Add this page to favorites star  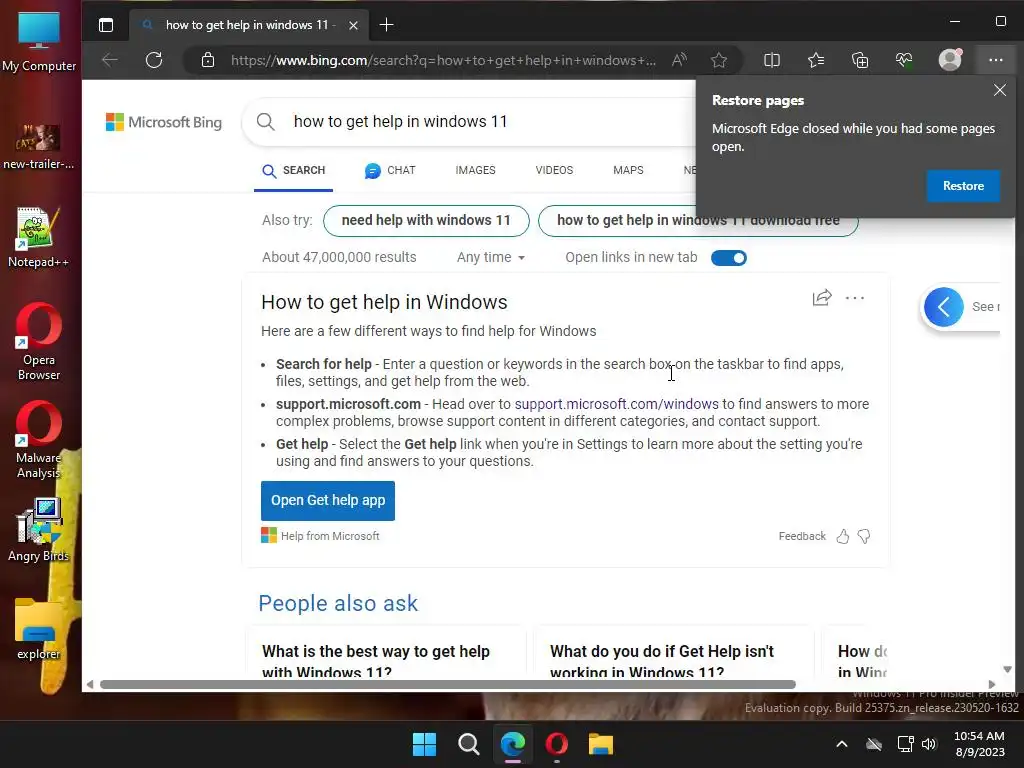(x=719, y=60)
